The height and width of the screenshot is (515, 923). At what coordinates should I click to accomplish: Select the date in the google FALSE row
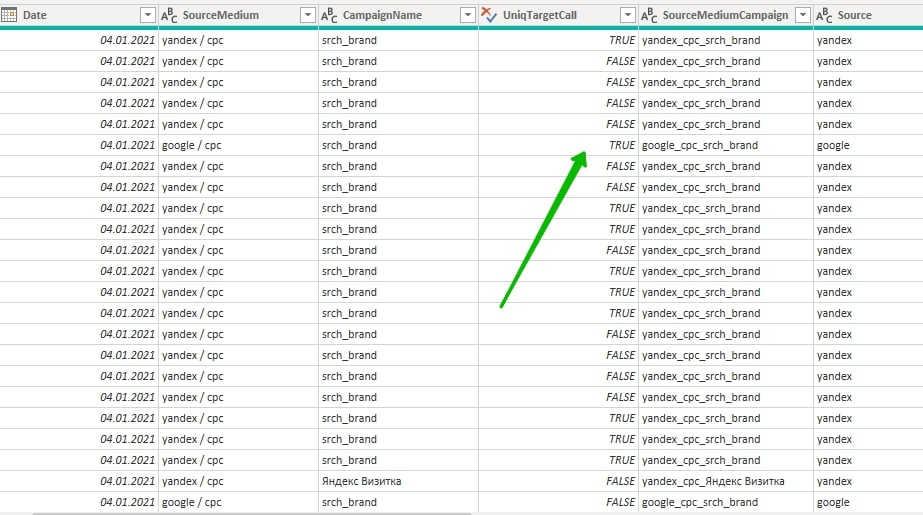[x=79, y=503]
